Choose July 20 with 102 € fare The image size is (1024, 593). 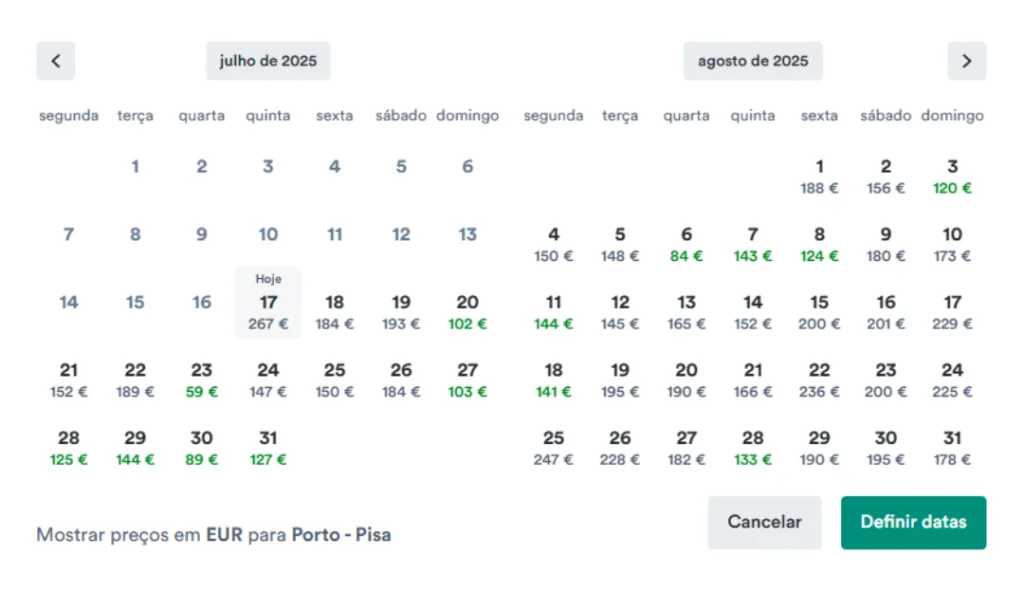coord(467,311)
